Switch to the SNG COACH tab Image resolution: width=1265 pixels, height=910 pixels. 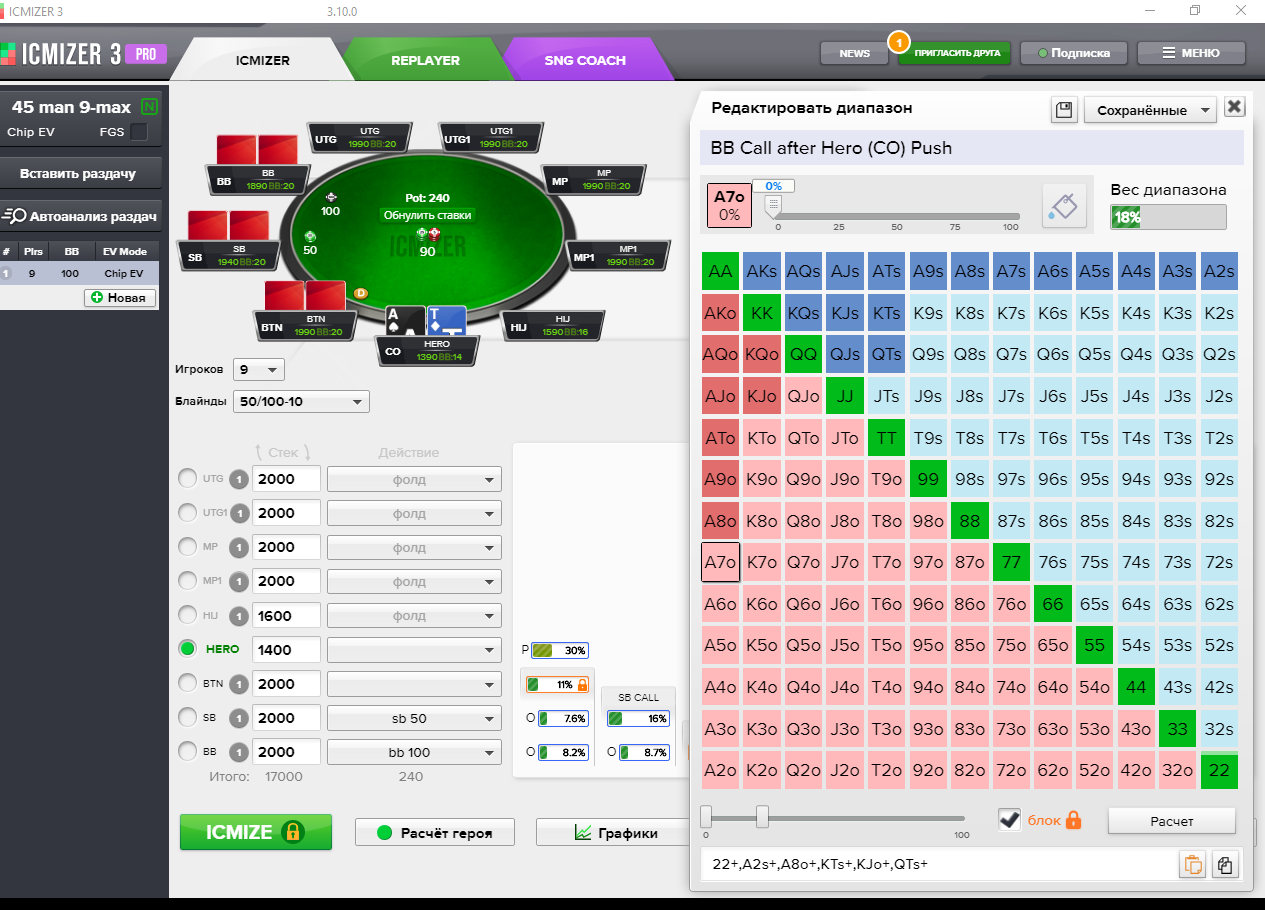pos(585,60)
